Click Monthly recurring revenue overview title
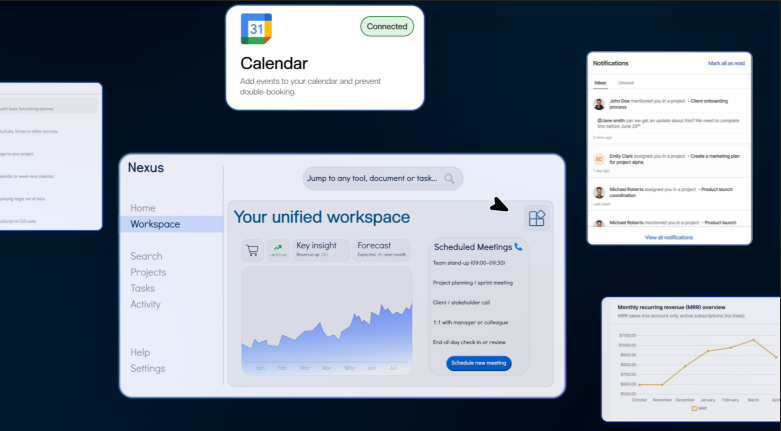This screenshot has height=431, width=781. coord(671,307)
